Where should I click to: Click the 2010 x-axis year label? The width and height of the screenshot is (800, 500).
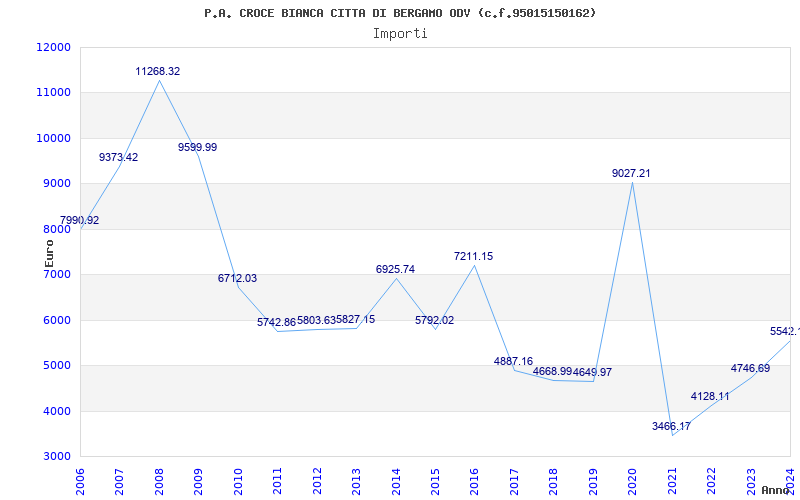tap(237, 481)
